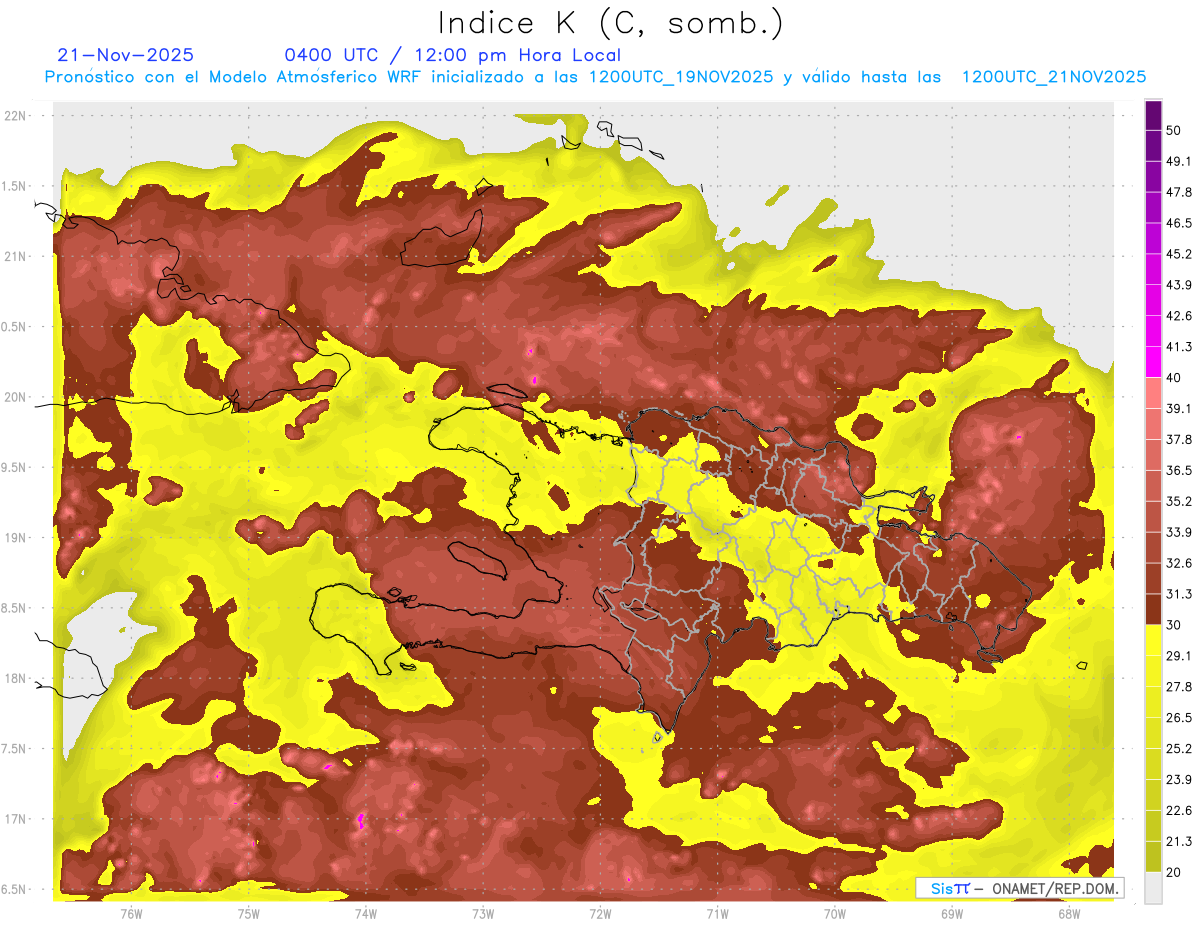Screen dimensions: 1200x927
Task: Click the "75W" longitude label
Action: pyautogui.click(x=249, y=914)
